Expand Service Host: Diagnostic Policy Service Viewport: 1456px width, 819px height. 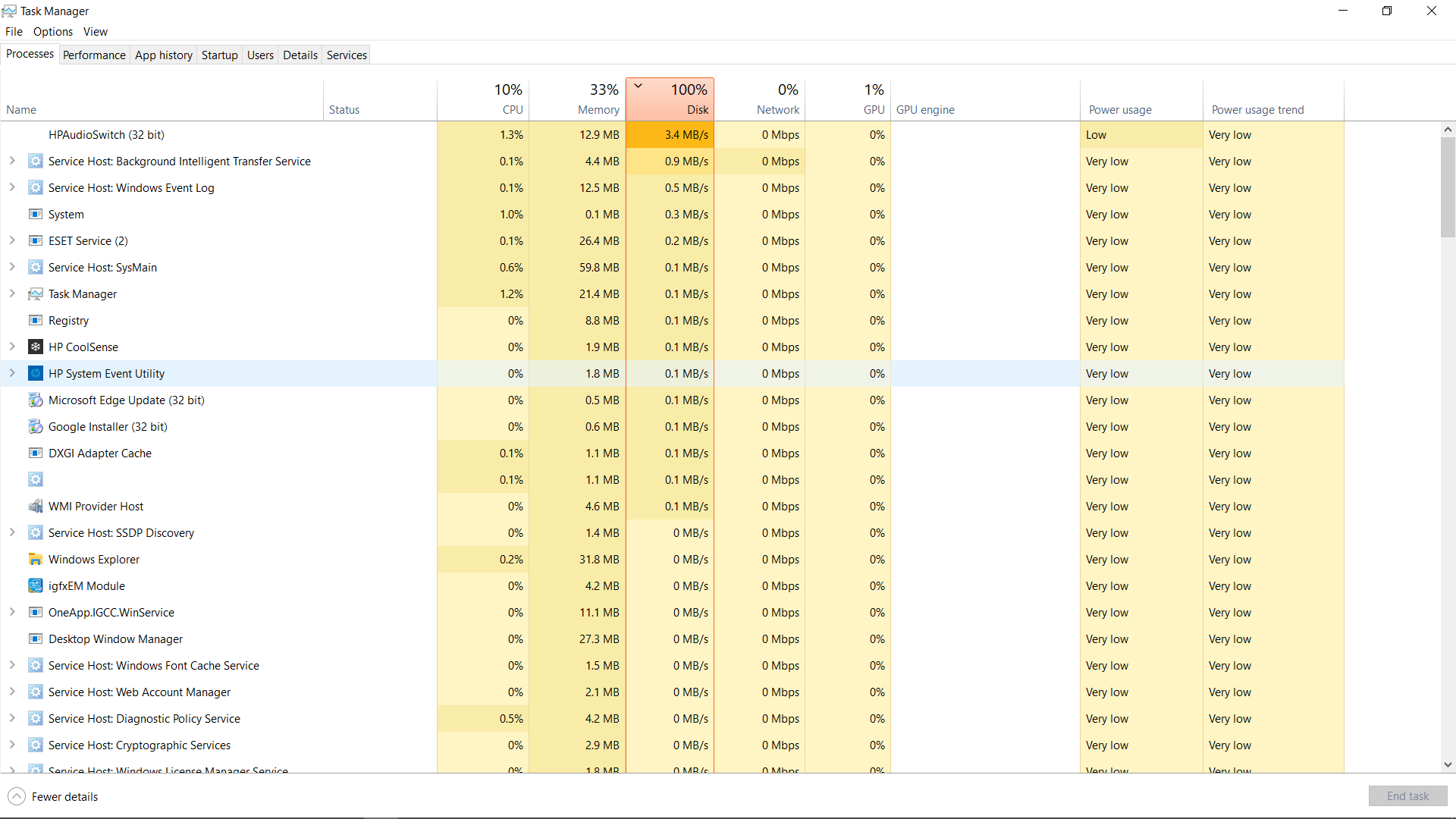pos(12,718)
